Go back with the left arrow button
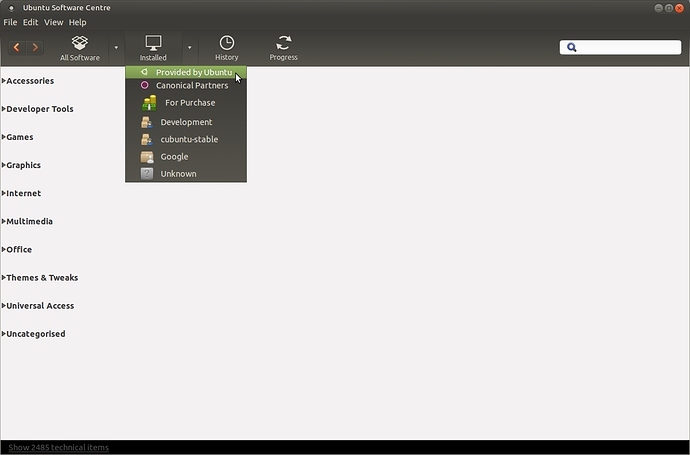 17,47
